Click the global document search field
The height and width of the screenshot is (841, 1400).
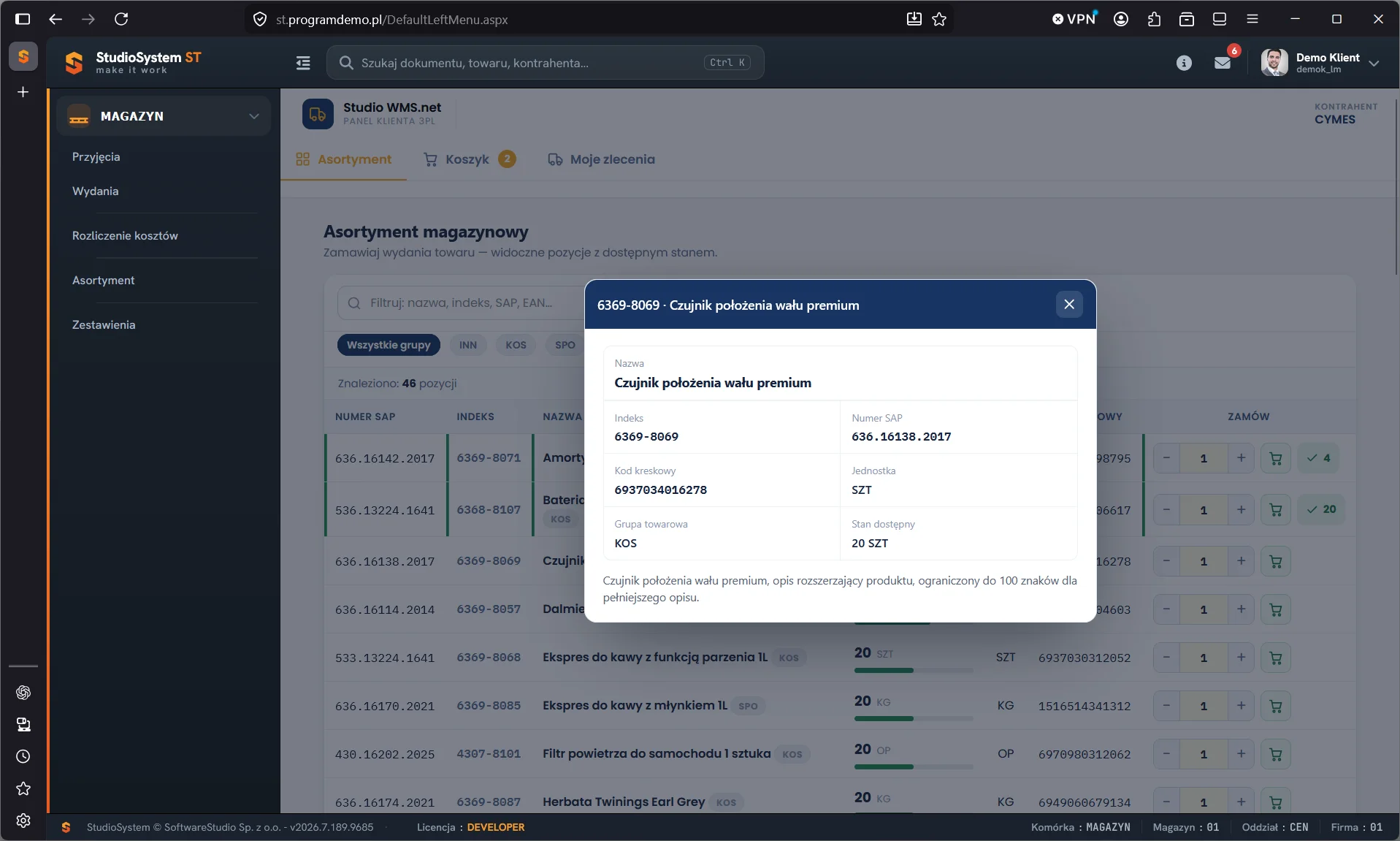pyautogui.click(x=545, y=63)
